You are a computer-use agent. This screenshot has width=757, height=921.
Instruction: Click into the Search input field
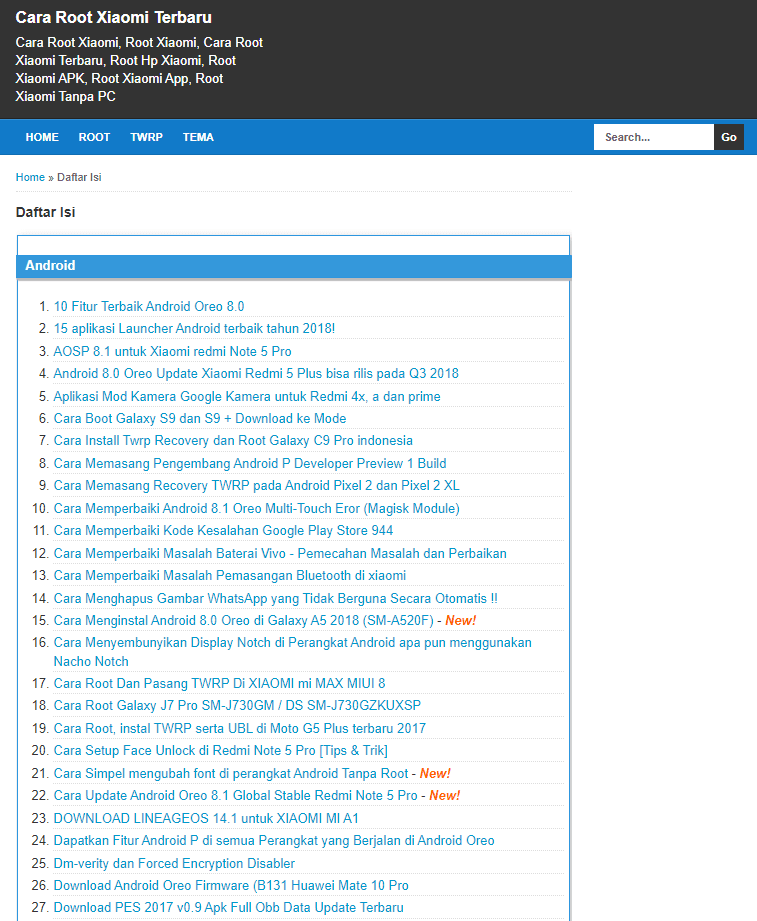(x=653, y=137)
